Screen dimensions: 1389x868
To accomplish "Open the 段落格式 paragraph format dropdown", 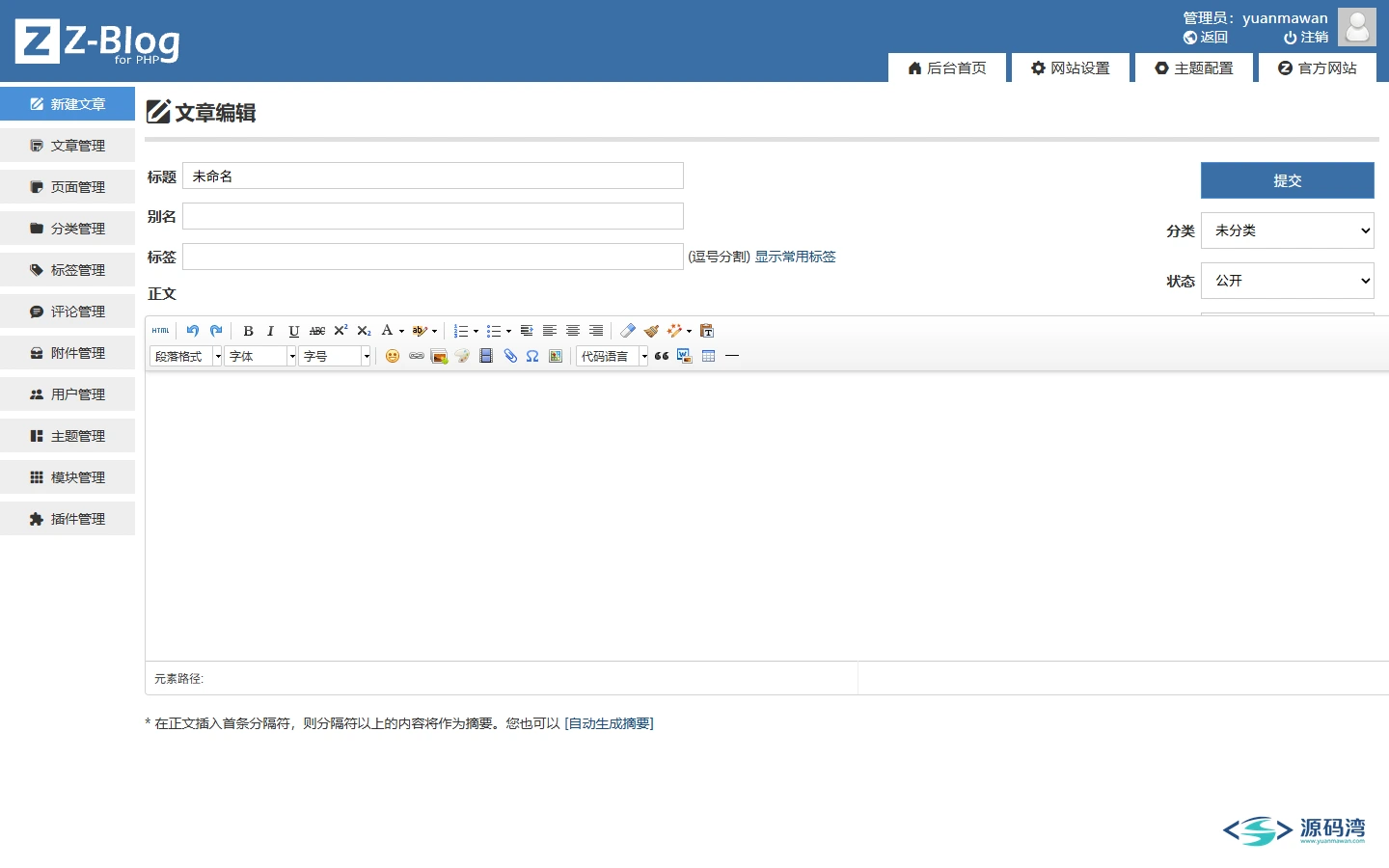I will (x=186, y=356).
